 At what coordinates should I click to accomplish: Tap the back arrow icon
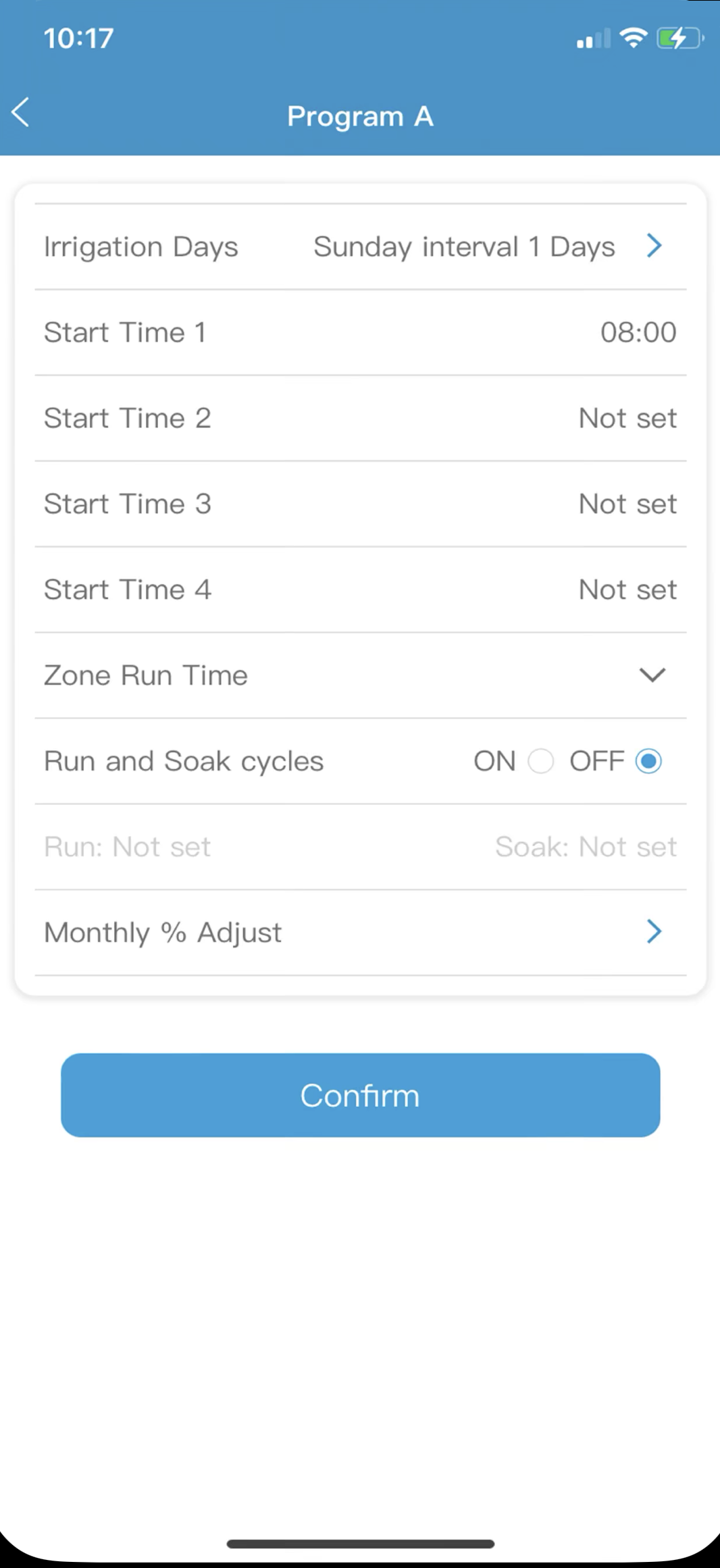21,113
